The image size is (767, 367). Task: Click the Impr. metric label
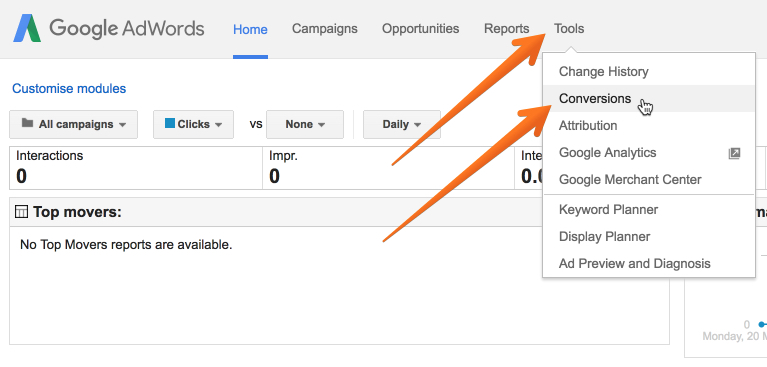click(283, 156)
